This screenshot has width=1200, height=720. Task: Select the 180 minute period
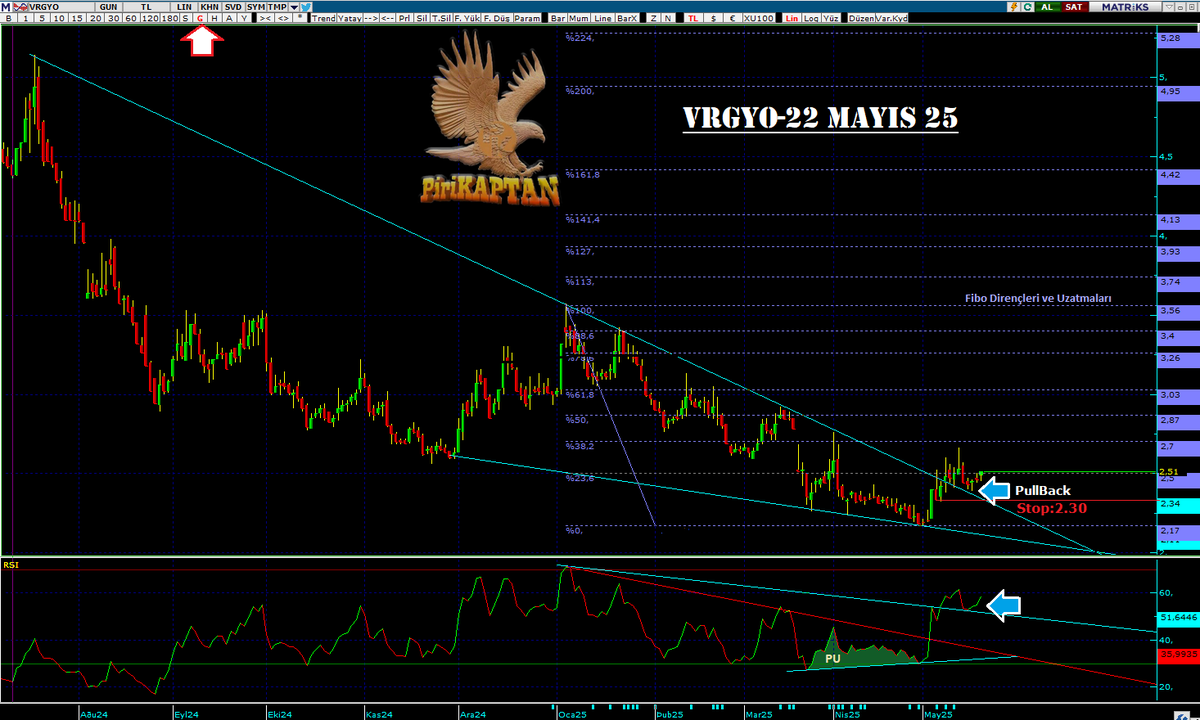point(169,19)
